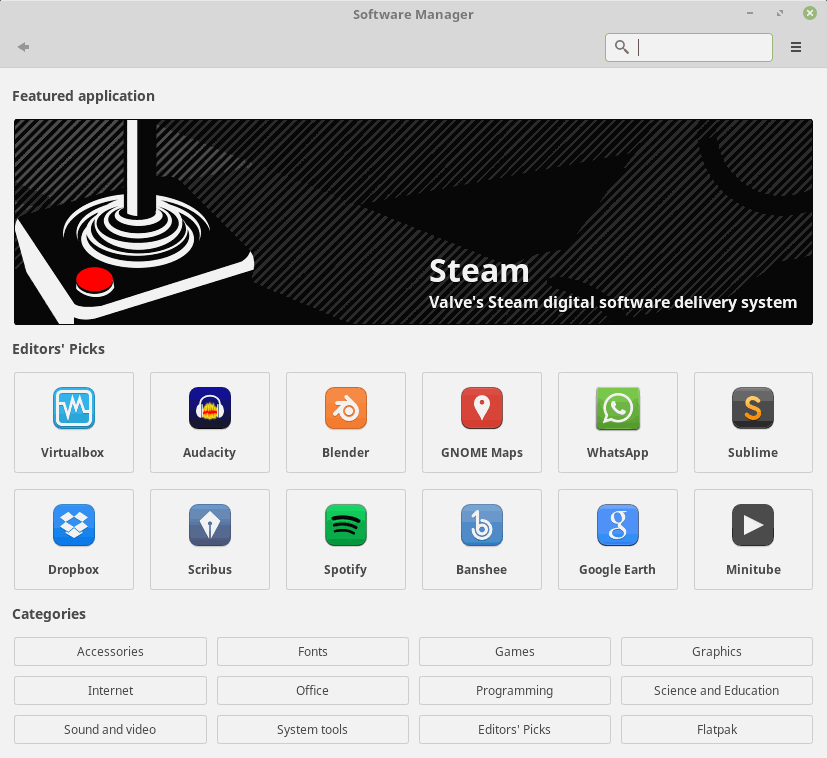Select the Sublime text editor icon
This screenshot has height=758, width=827.
pos(752,422)
